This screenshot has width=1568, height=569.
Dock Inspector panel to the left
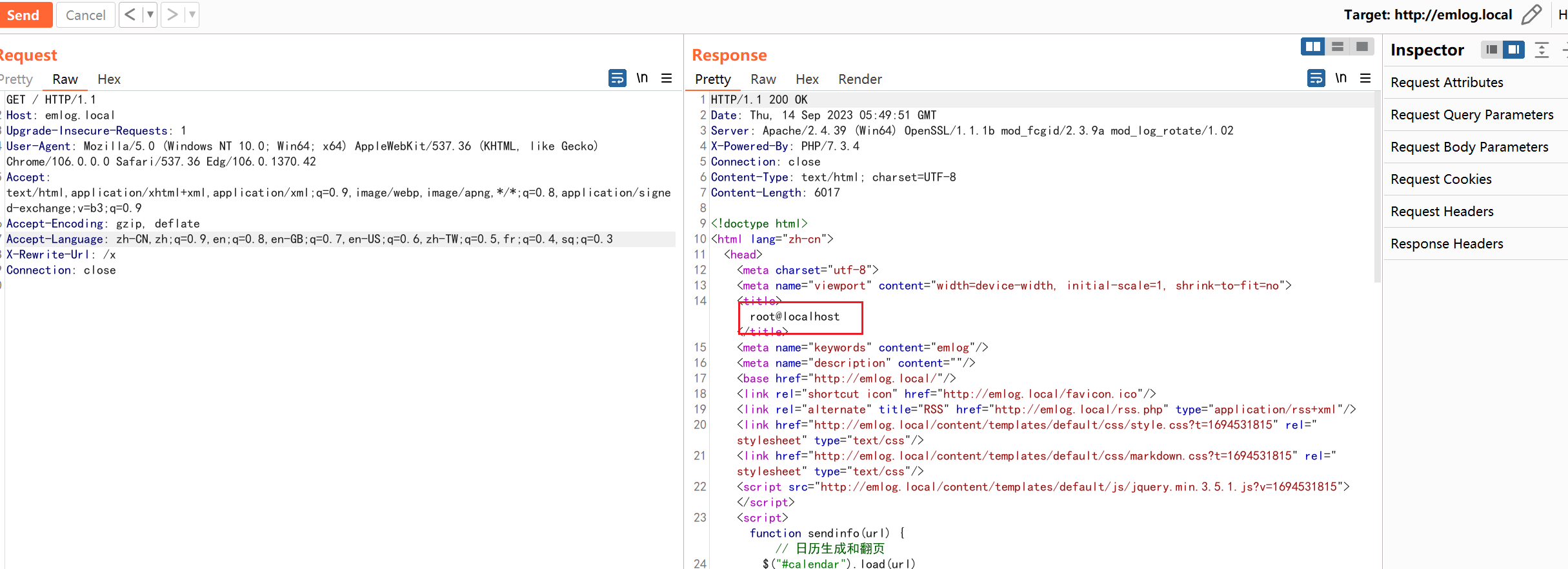coord(1491,50)
